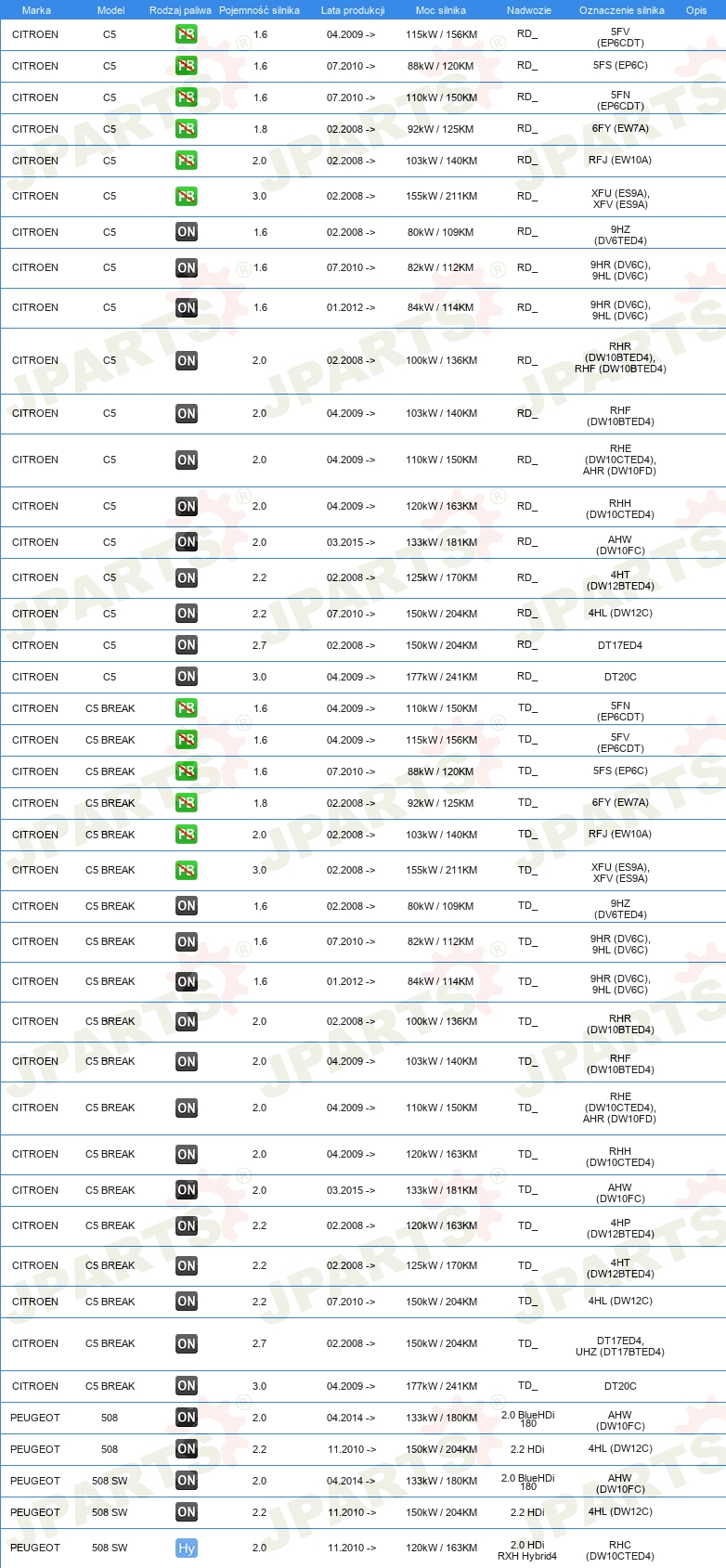Click the Moc silnika column header
The image size is (726, 1568).
click(x=441, y=10)
